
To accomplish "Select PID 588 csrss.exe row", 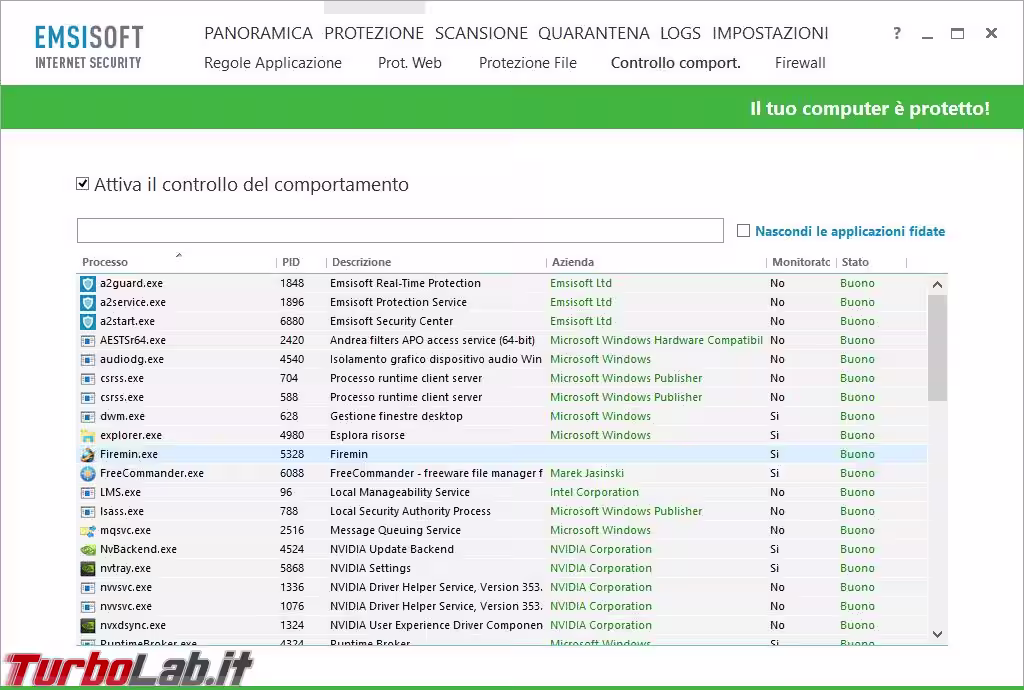I will coord(502,397).
